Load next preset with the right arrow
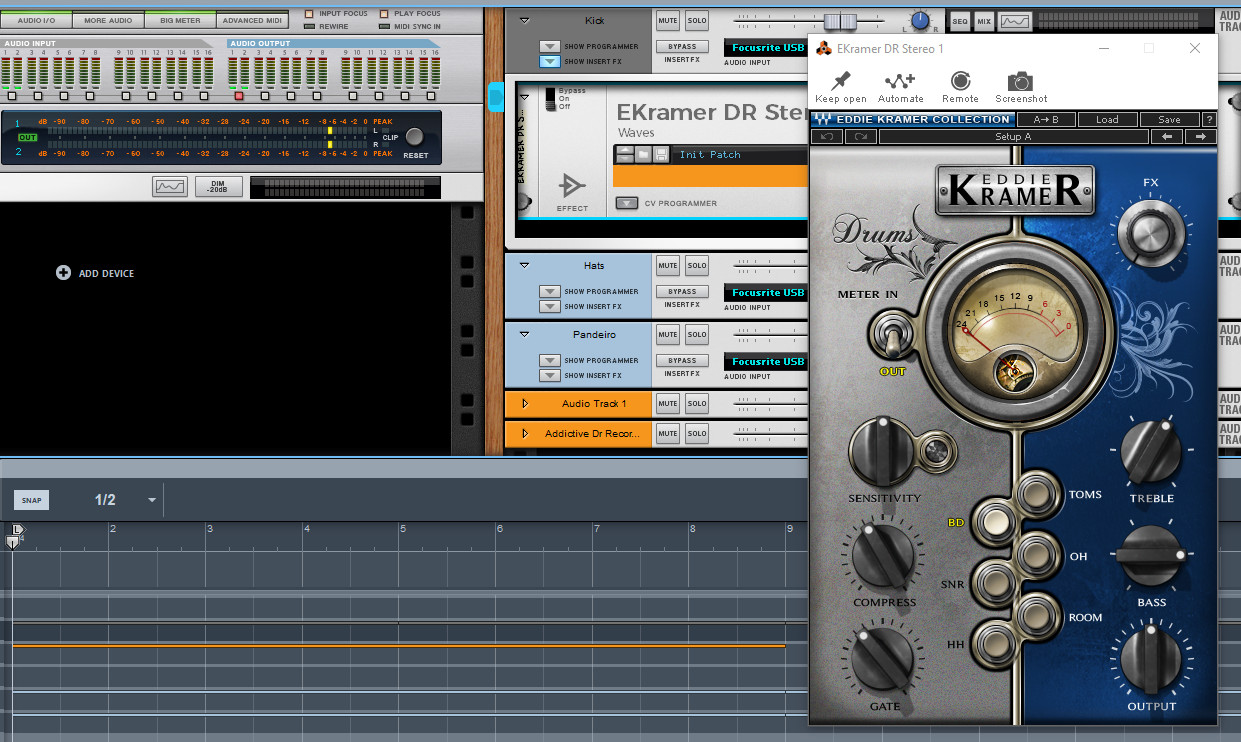This screenshot has height=742, width=1241. [x=1200, y=136]
